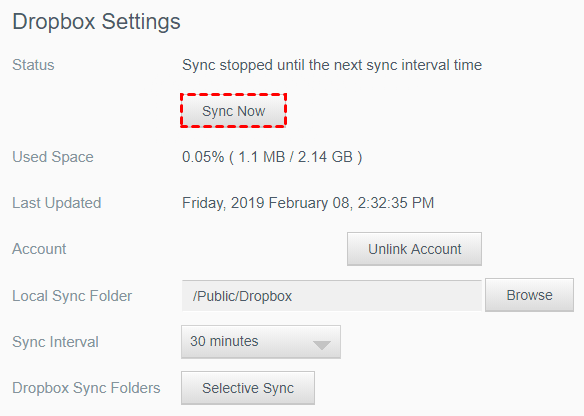The image size is (584, 416).
Task: Click the Used Space label
Action: [x=53, y=157]
